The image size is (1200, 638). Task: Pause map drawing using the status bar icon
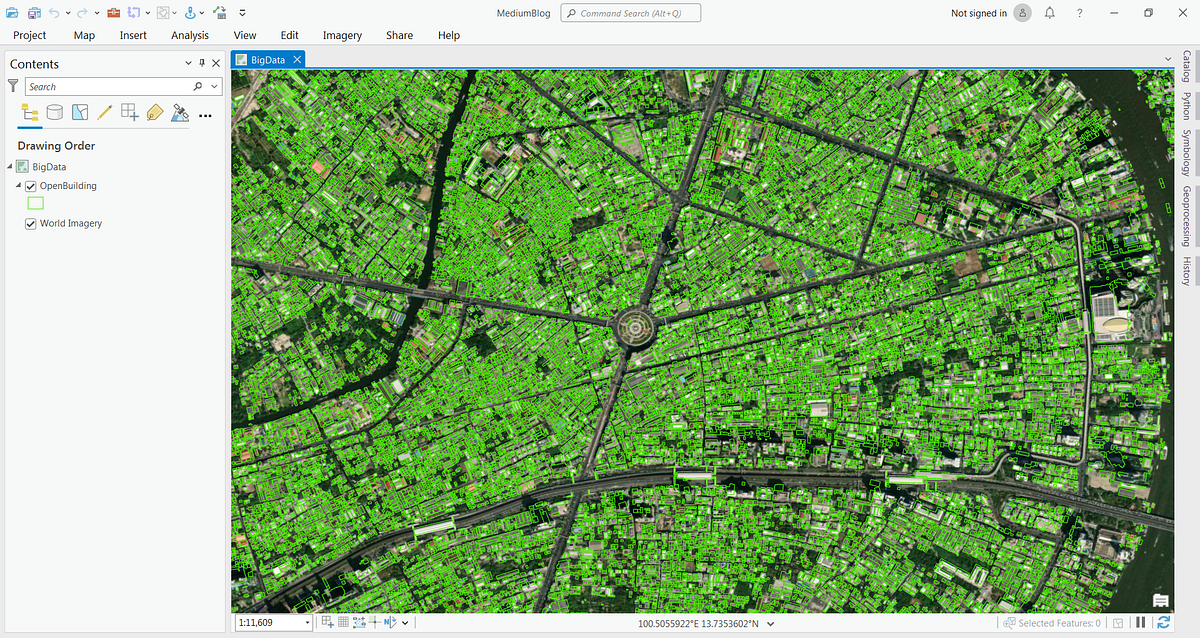[1141, 622]
